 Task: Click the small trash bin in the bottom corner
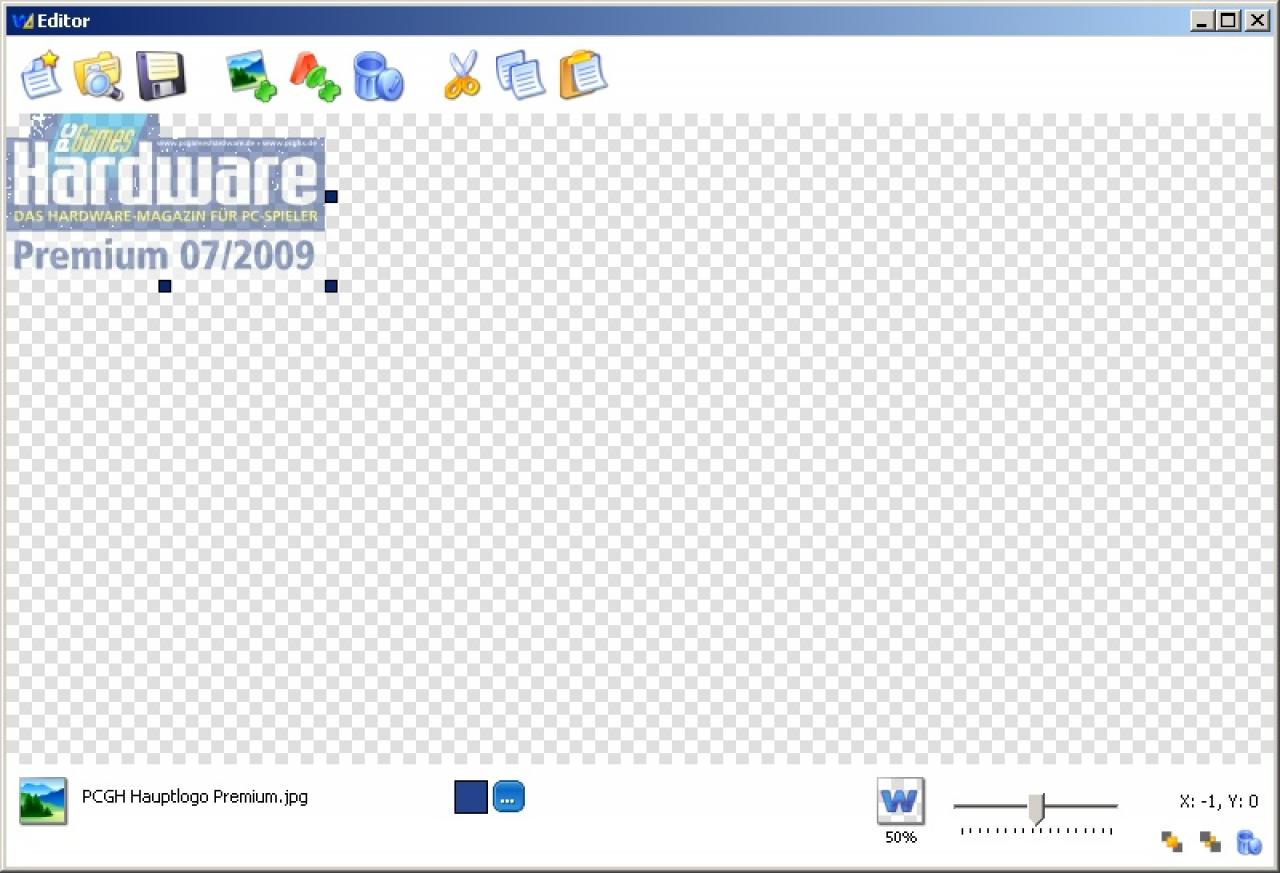tap(1249, 842)
